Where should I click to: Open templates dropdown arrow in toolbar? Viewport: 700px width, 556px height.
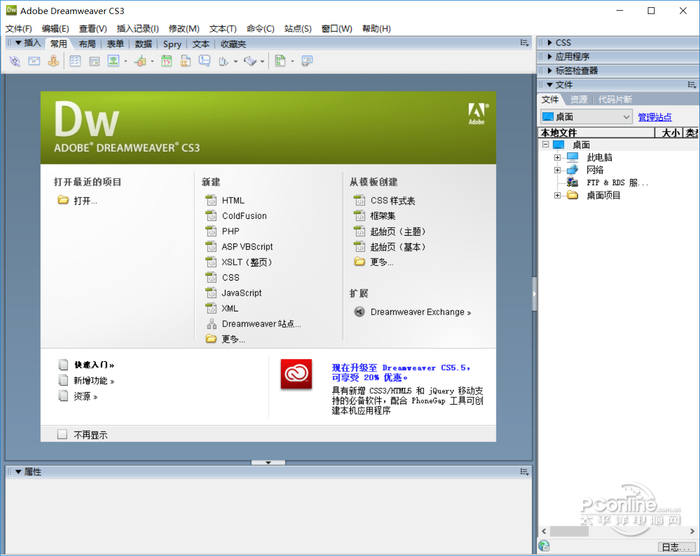(x=292, y=61)
